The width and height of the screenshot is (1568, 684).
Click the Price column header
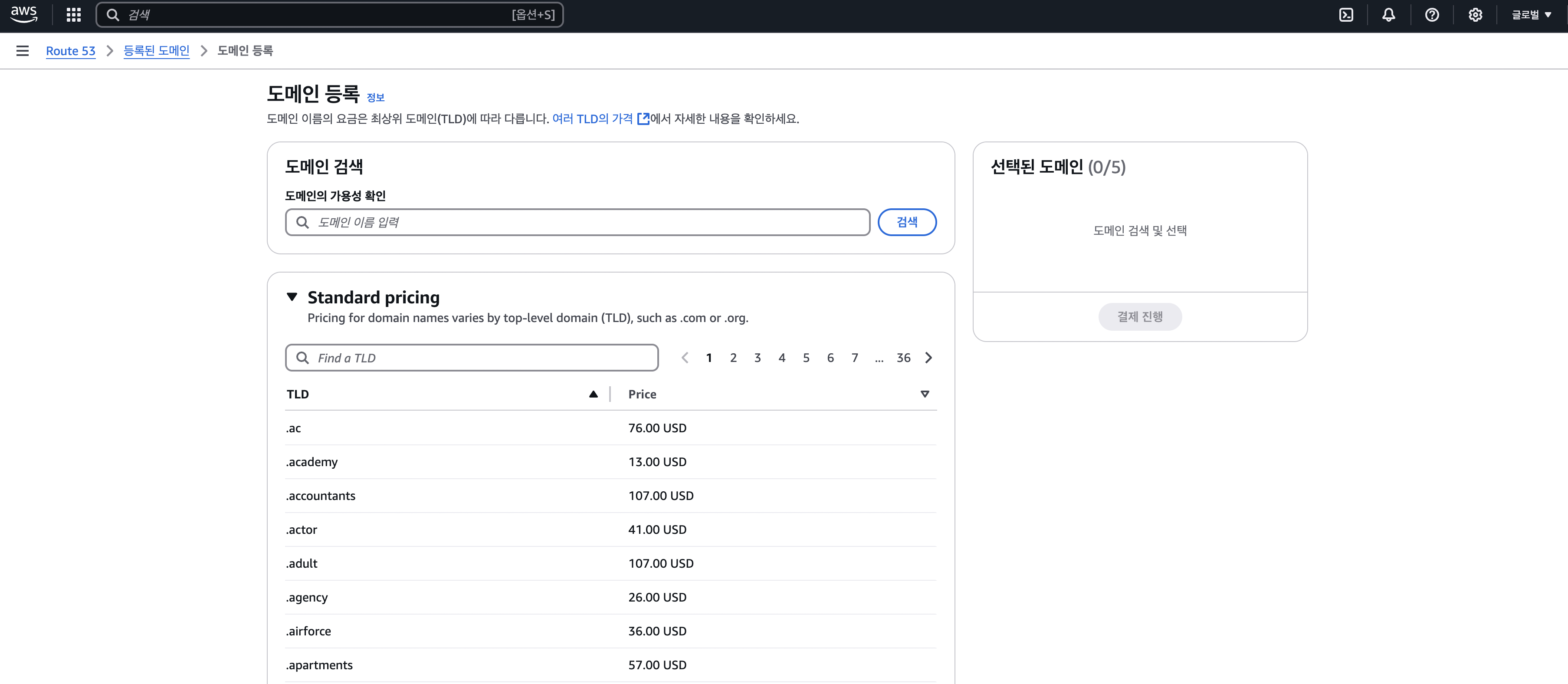(642, 394)
